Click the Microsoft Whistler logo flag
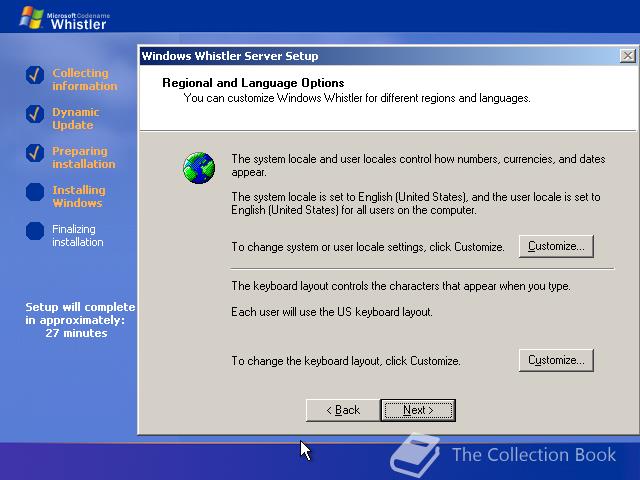 (x=31, y=18)
